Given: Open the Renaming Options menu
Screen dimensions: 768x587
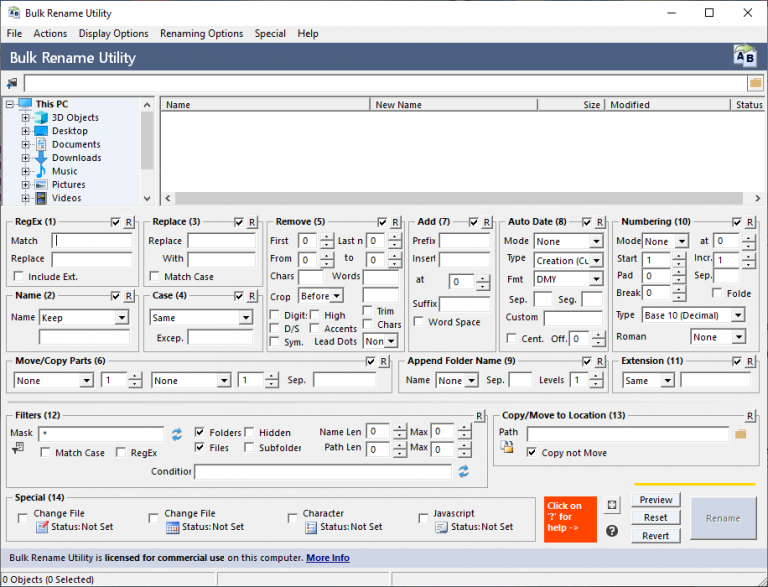Looking at the screenshot, I should [201, 33].
